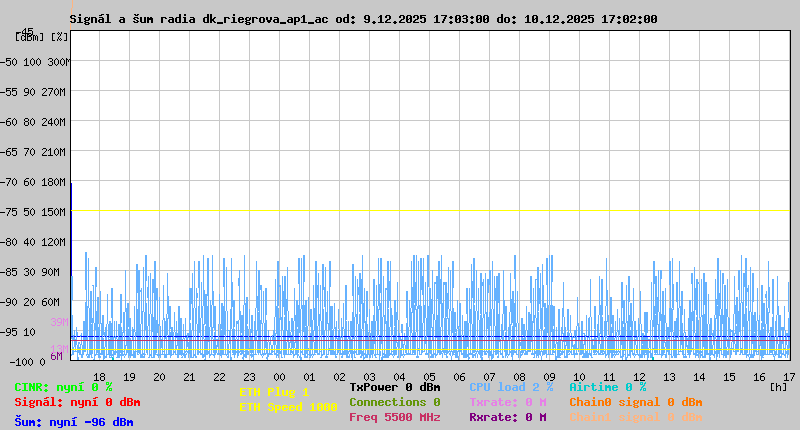The width and height of the screenshot is (800, 430).
Task: Click the purple Rxrate legend entry
Action: click(507, 417)
